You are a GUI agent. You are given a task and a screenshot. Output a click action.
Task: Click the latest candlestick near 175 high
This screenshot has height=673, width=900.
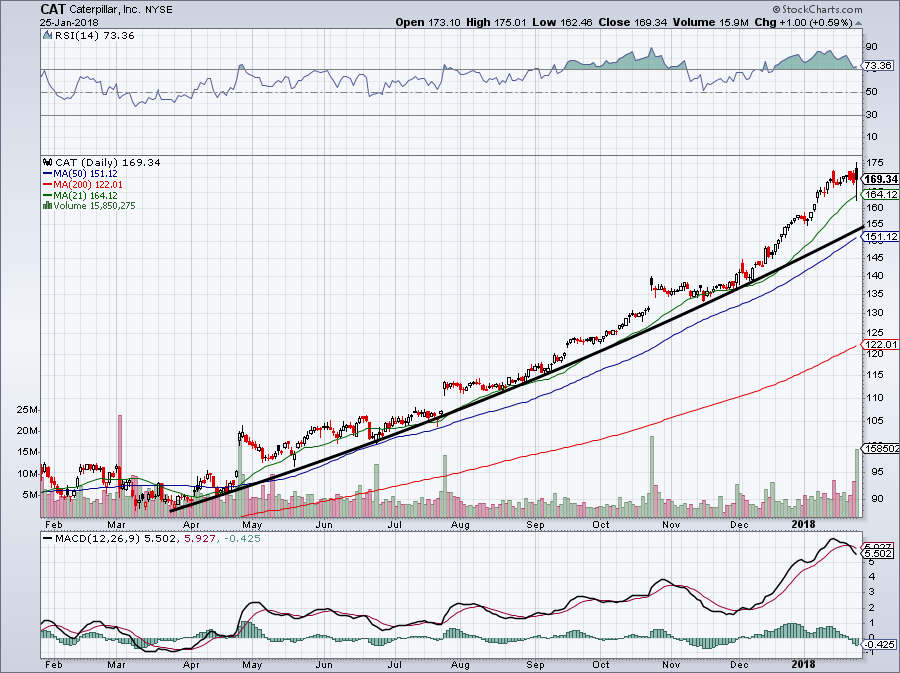857,181
